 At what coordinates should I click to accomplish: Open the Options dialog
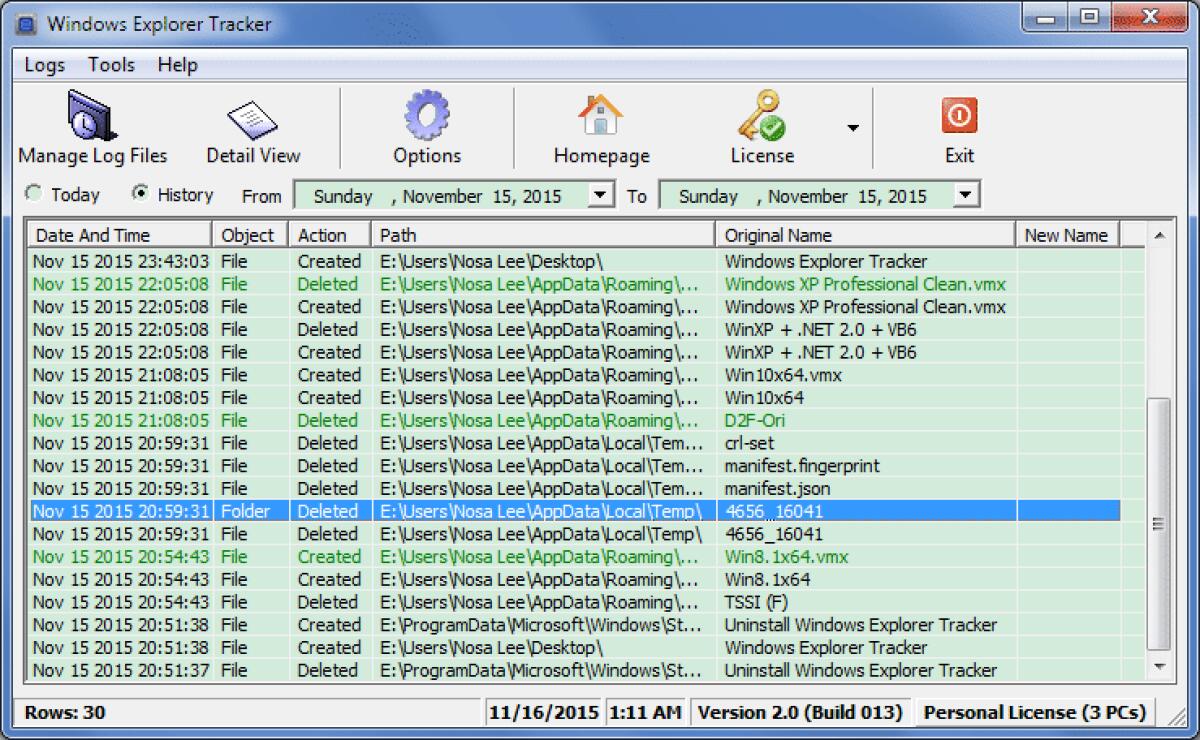427,127
